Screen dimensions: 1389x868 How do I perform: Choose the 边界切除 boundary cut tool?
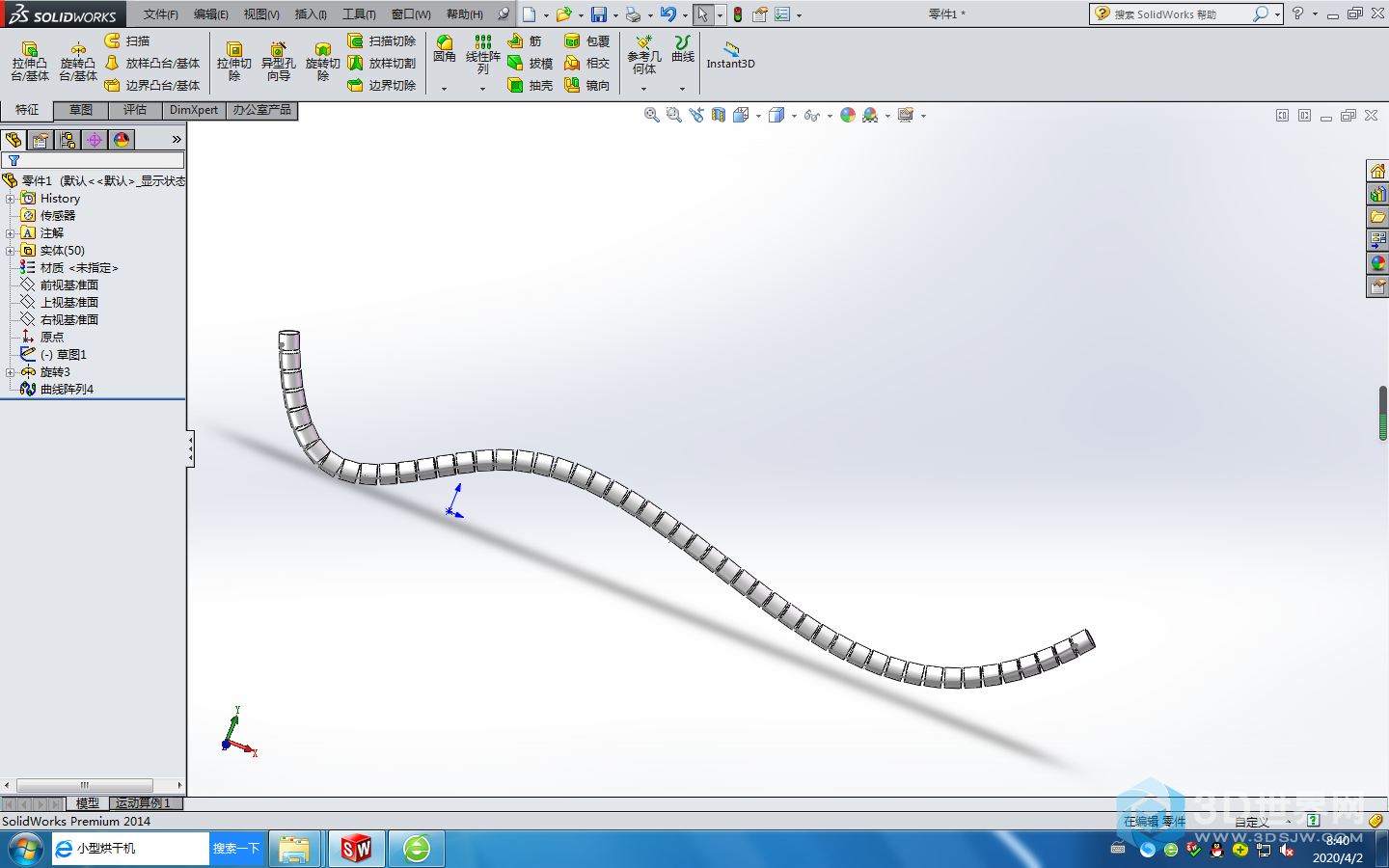tap(382, 85)
